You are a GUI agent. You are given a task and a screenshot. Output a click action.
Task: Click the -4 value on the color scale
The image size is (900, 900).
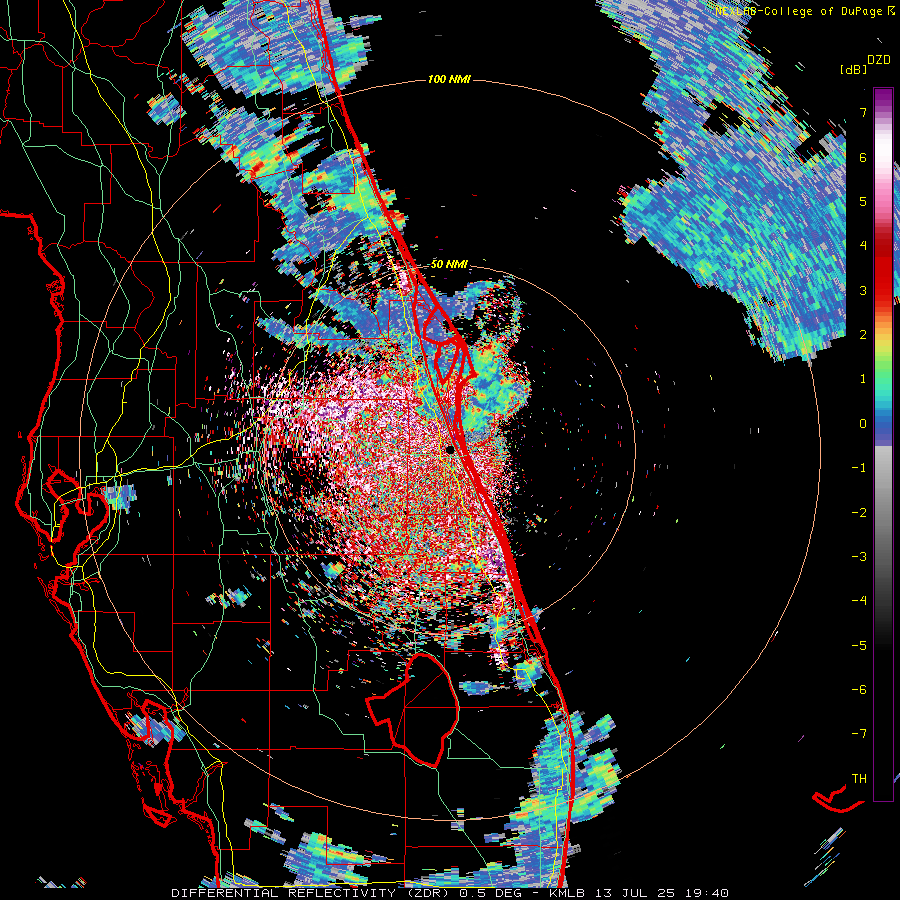coord(859,601)
